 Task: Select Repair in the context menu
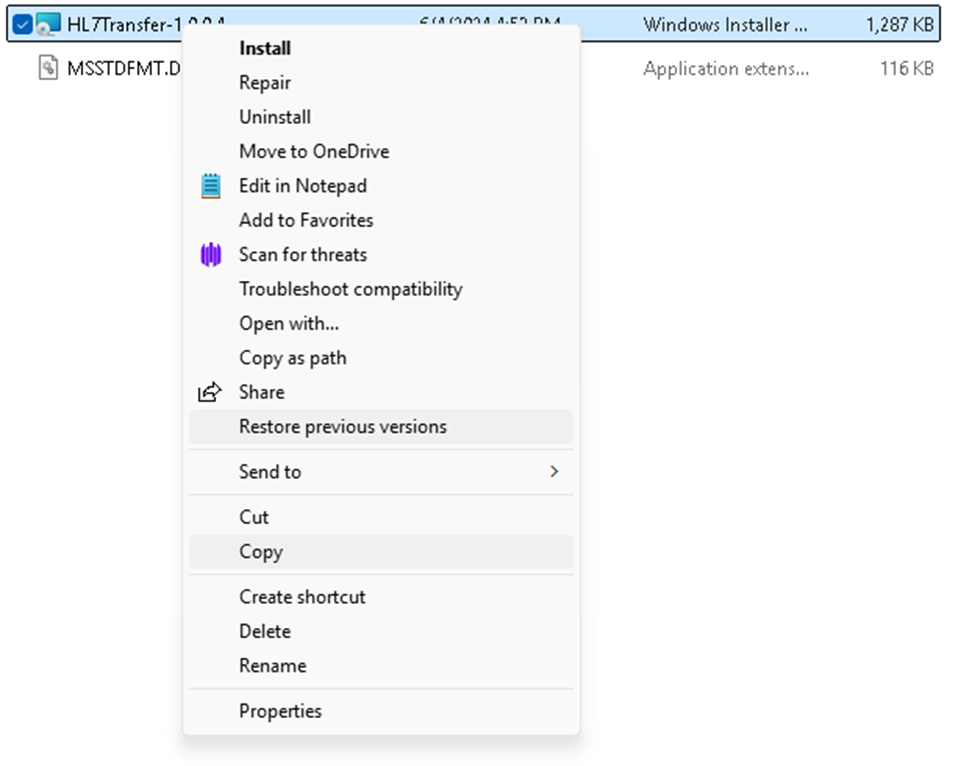pos(265,83)
